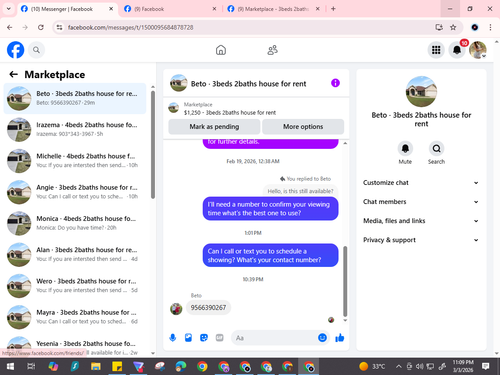This screenshot has width=500, height=375.
Task: Open Alan 3beds 2baths conversation
Action: tap(75, 255)
